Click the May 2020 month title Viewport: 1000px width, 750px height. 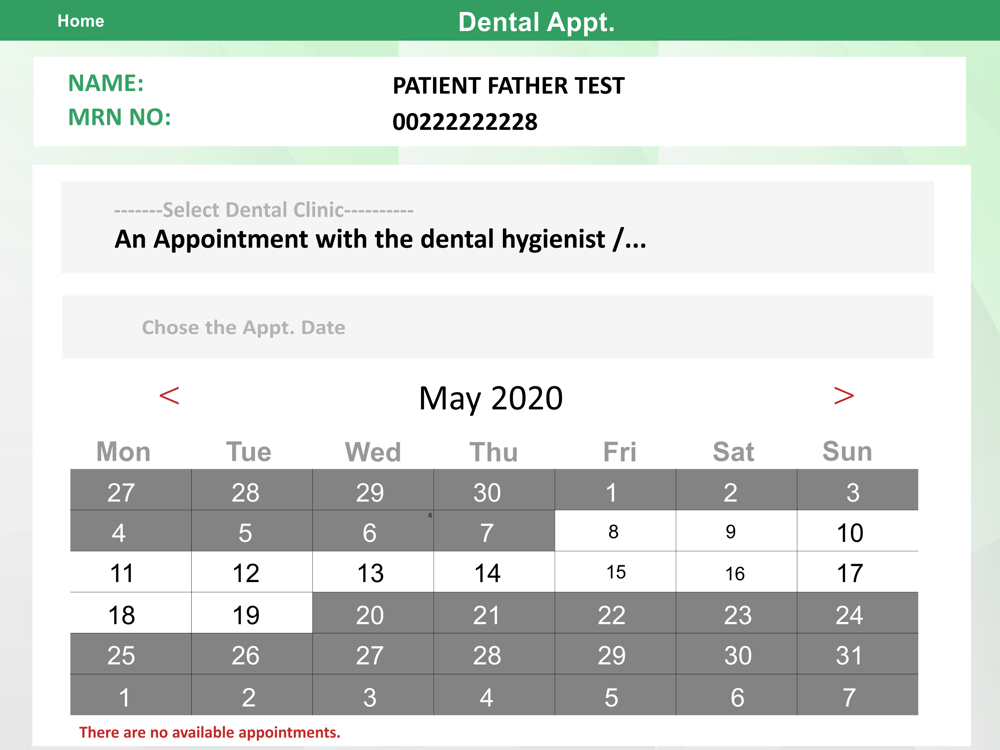click(x=491, y=398)
